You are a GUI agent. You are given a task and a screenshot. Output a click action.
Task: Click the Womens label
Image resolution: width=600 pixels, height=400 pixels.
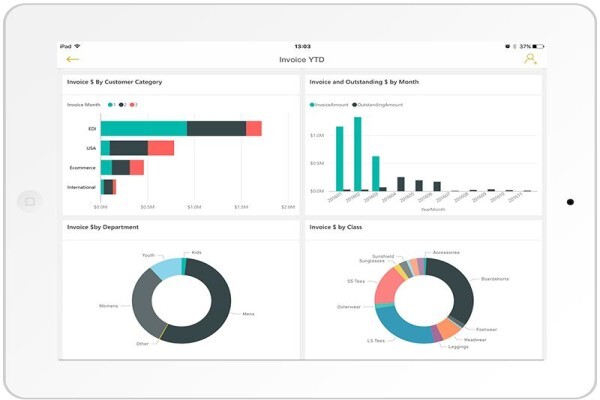point(108,306)
